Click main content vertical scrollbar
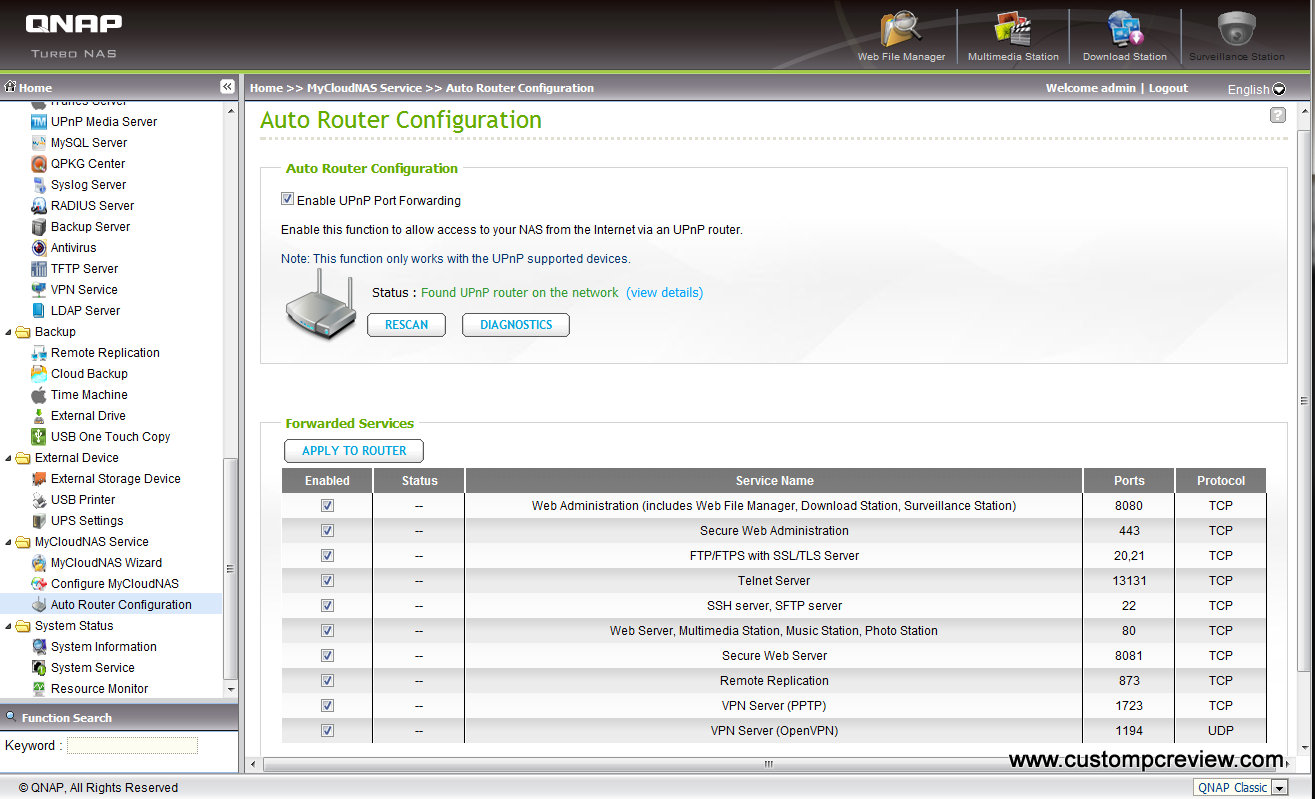The image size is (1315, 799). click(1303, 400)
